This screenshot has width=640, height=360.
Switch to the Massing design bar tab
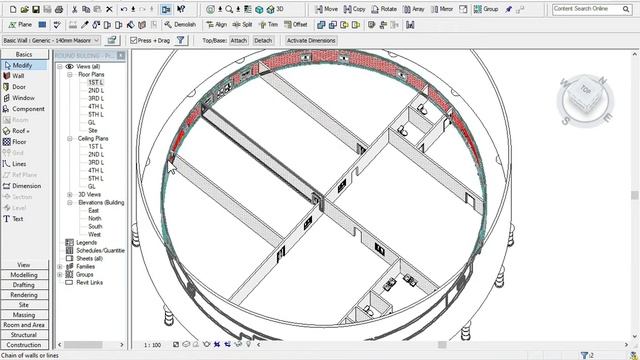(24, 315)
